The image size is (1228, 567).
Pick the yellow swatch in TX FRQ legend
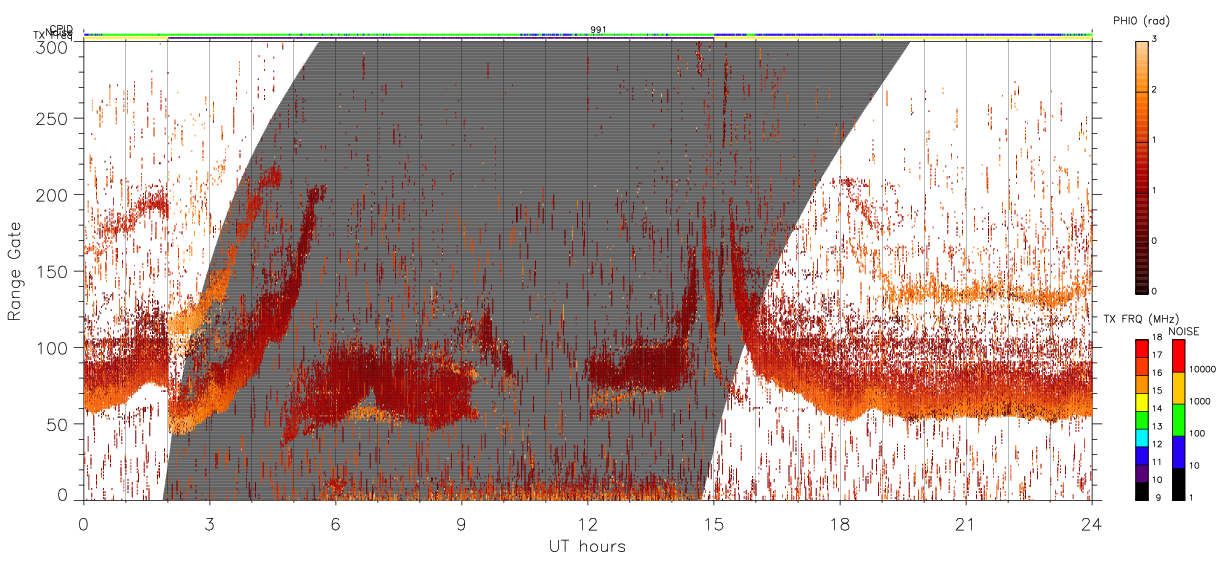point(1142,402)
